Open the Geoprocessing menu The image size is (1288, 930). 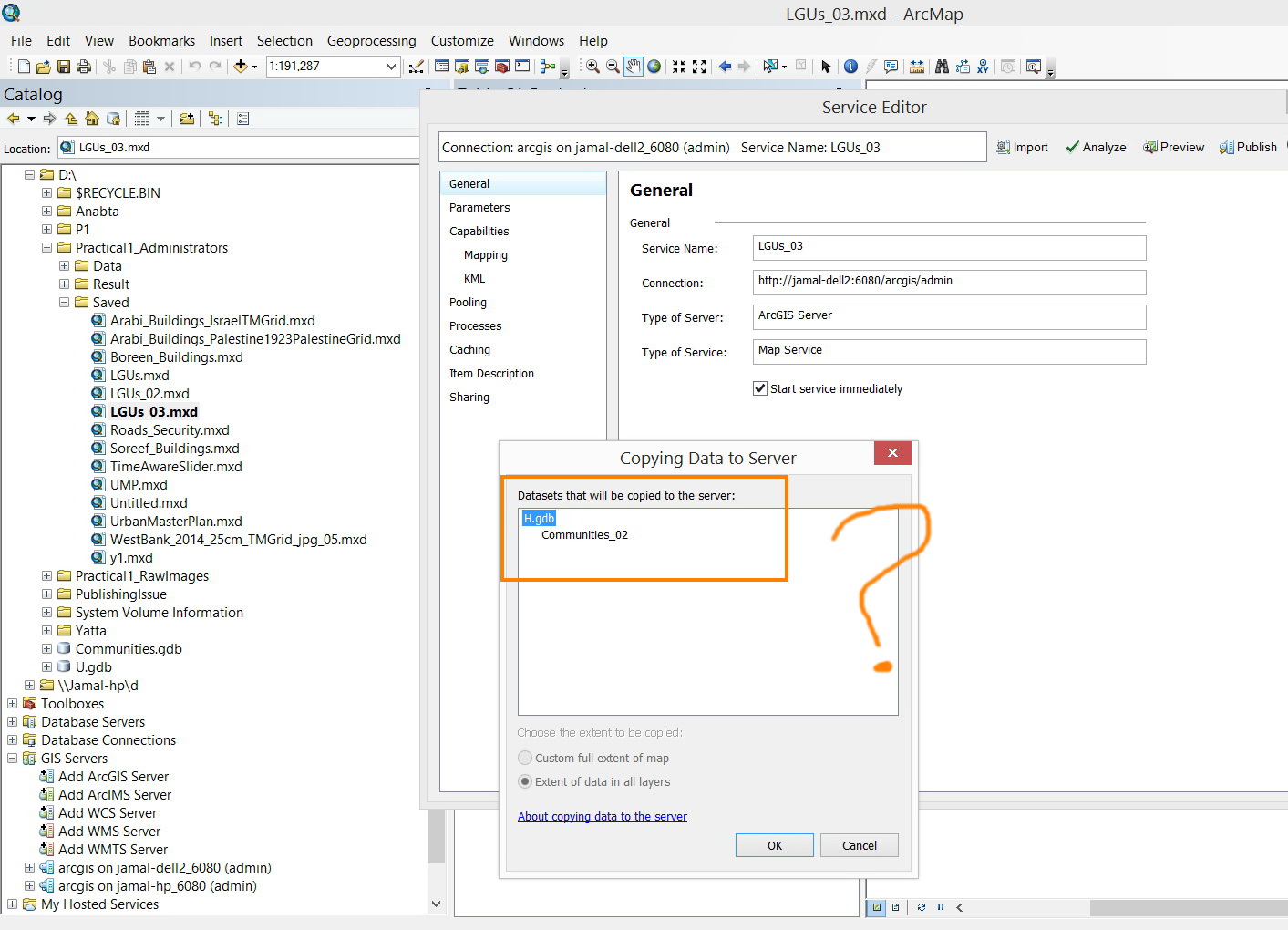[371, 41]
